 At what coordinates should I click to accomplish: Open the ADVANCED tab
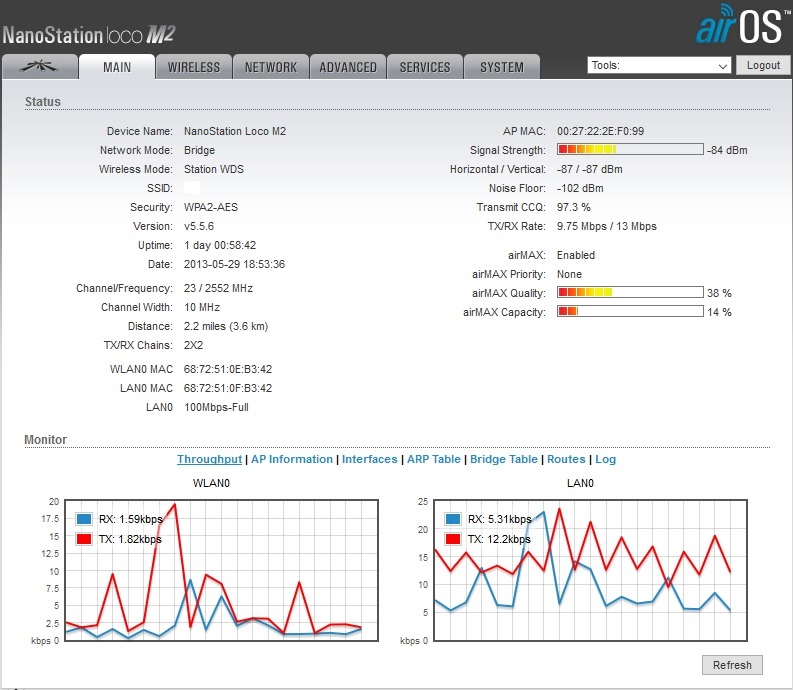tap(348, 67)
